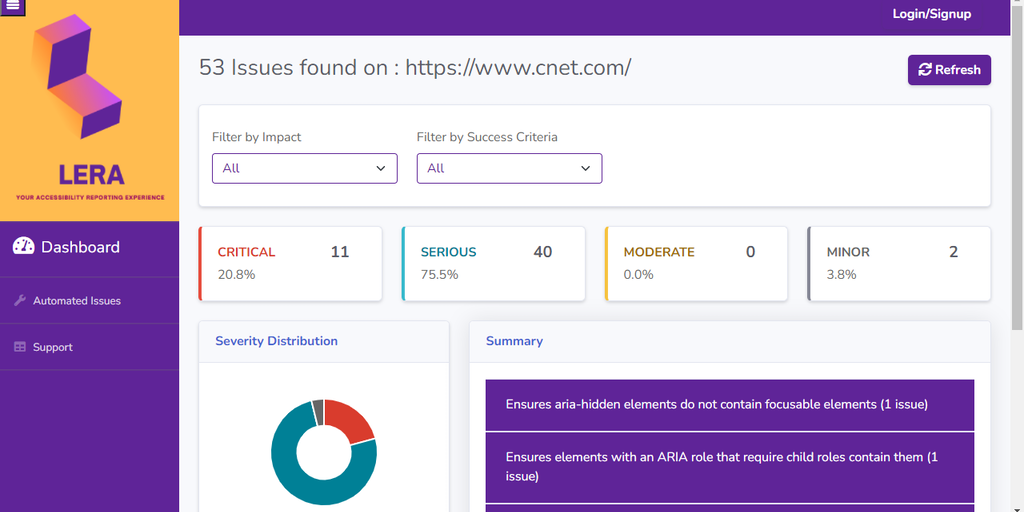Go to Automated Issues in sidebar
Screen dimensions: 1024x512
pos(77,301)
